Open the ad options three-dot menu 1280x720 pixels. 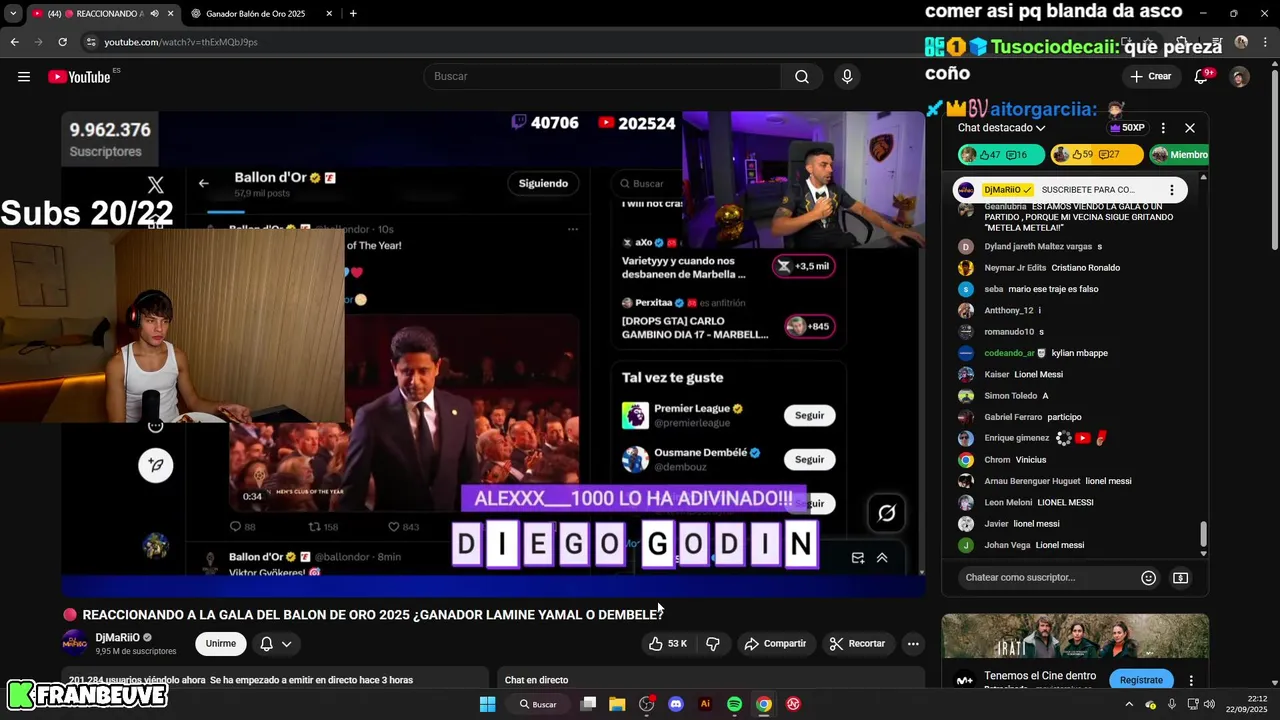[1191, 680]
